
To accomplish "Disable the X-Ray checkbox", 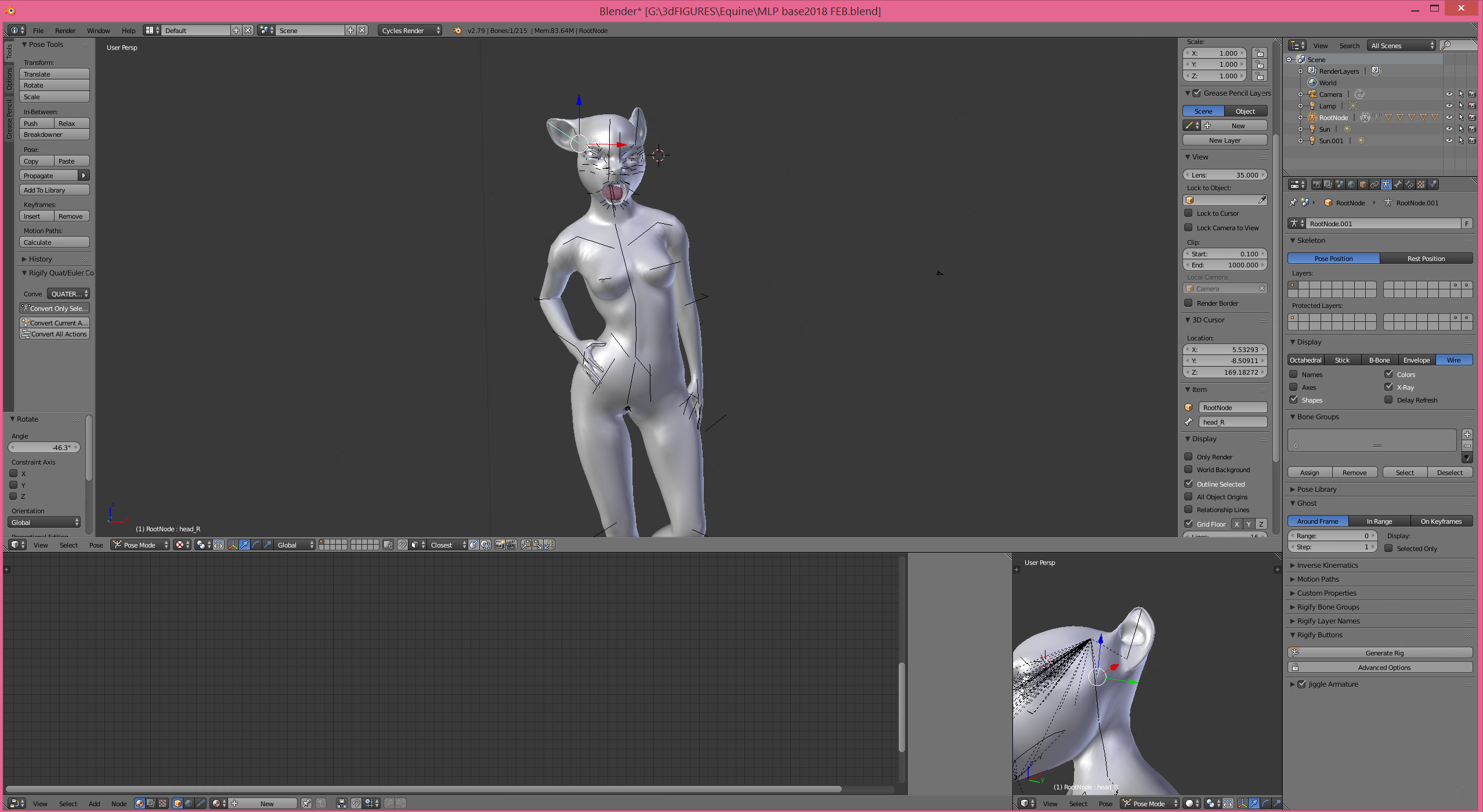I will click(x=1389, y=387).
